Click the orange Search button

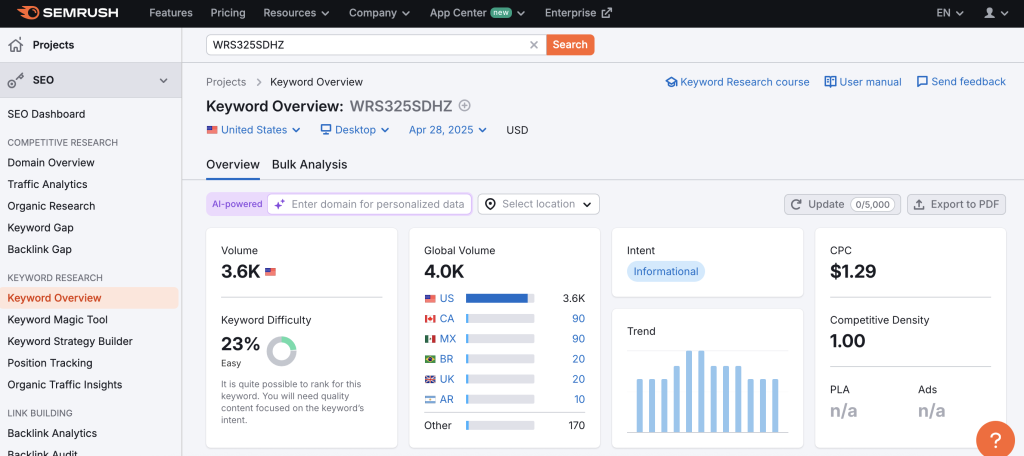click(x=570, y=44)
